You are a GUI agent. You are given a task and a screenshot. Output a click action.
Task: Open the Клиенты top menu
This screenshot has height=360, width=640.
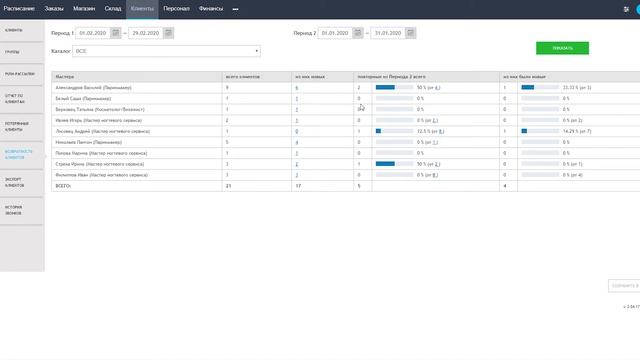[x=142, y=9]
